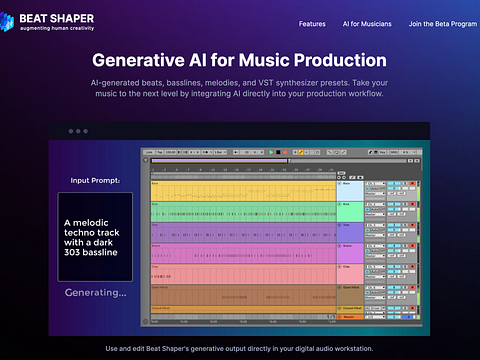Screen dimensions: 480x360
Task: Click the Set locator button
Action: [341, 173]
